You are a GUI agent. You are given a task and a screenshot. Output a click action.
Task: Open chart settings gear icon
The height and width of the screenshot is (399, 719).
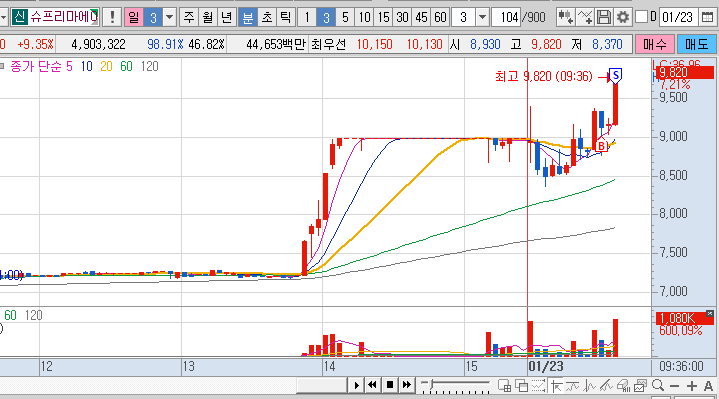pyautogui.click(x=622, y=17)
